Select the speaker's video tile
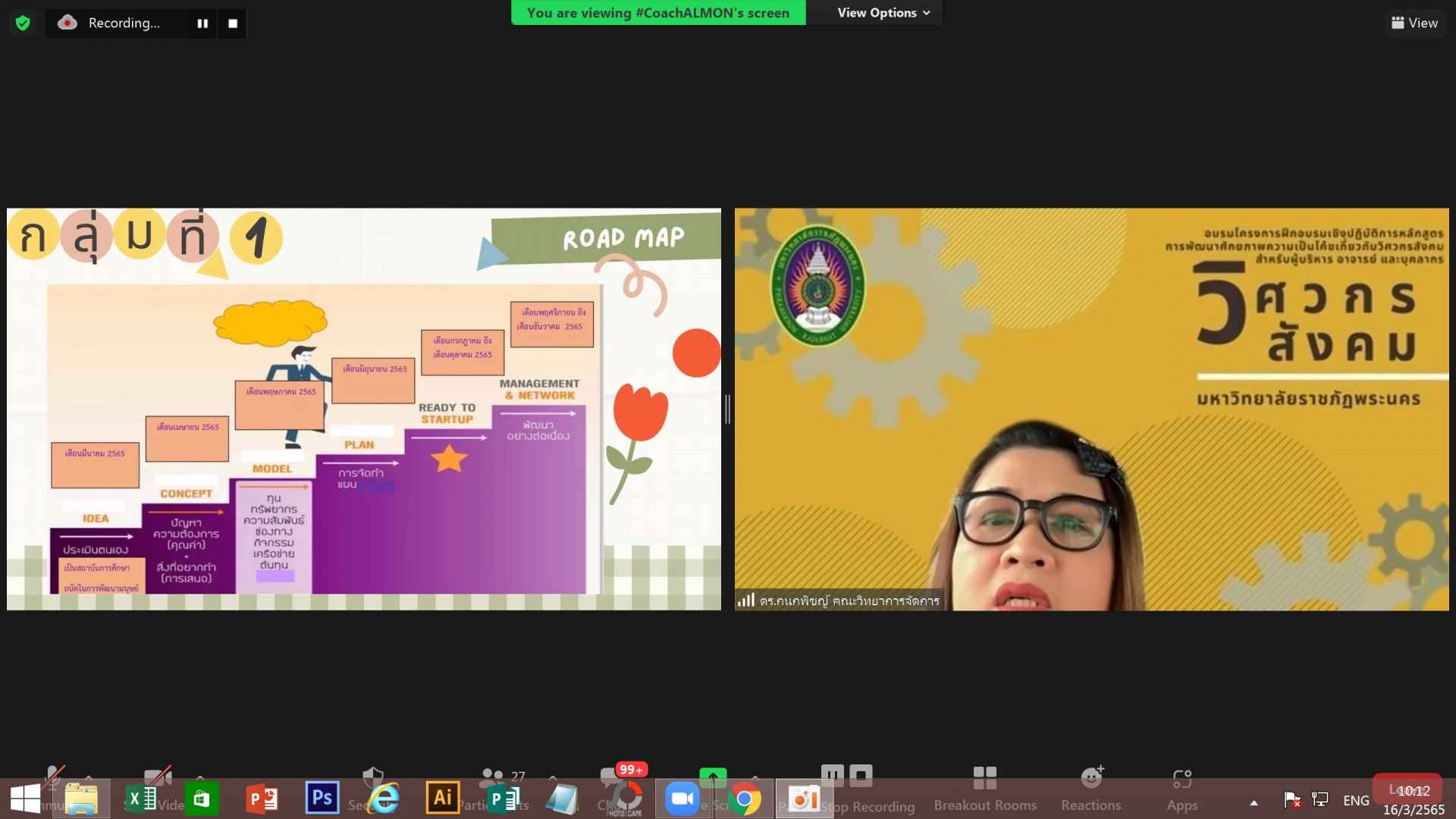1456x819 pixels. pos(1091,409)
